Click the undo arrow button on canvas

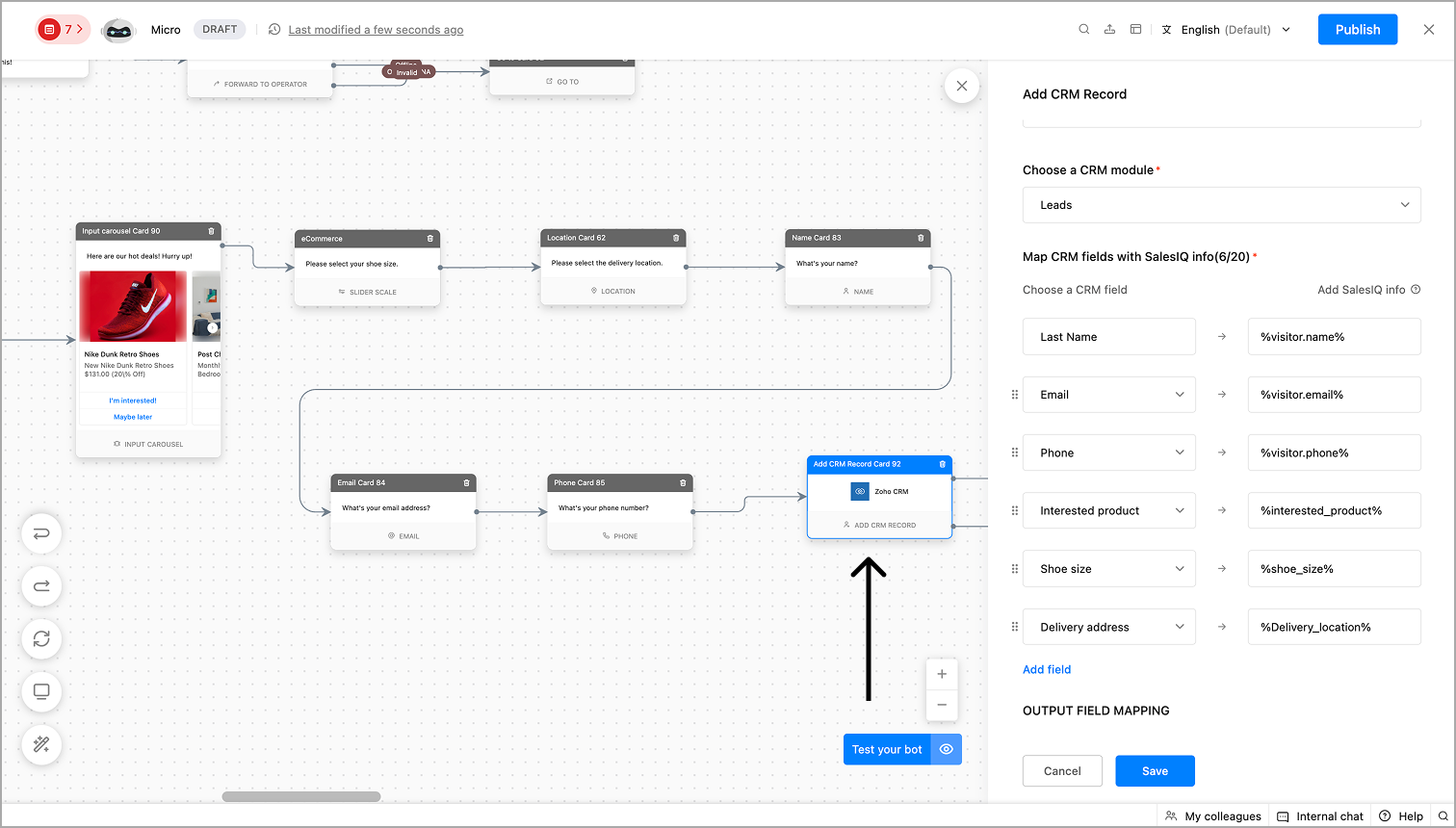[41, 534]
